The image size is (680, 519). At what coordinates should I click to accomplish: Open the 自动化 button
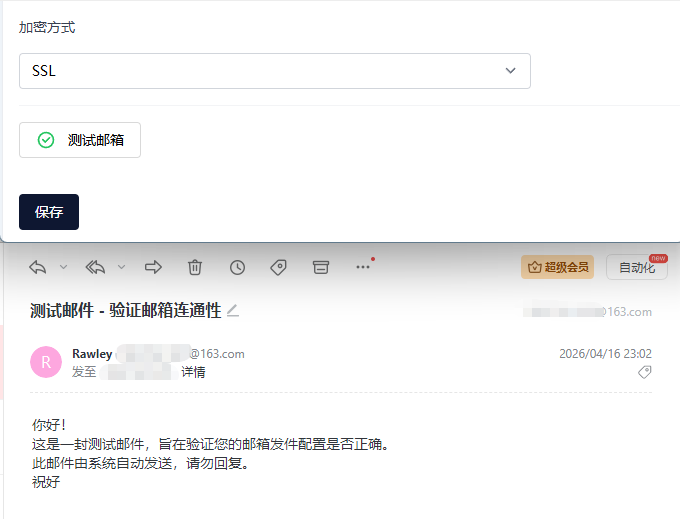pos(636,267)
